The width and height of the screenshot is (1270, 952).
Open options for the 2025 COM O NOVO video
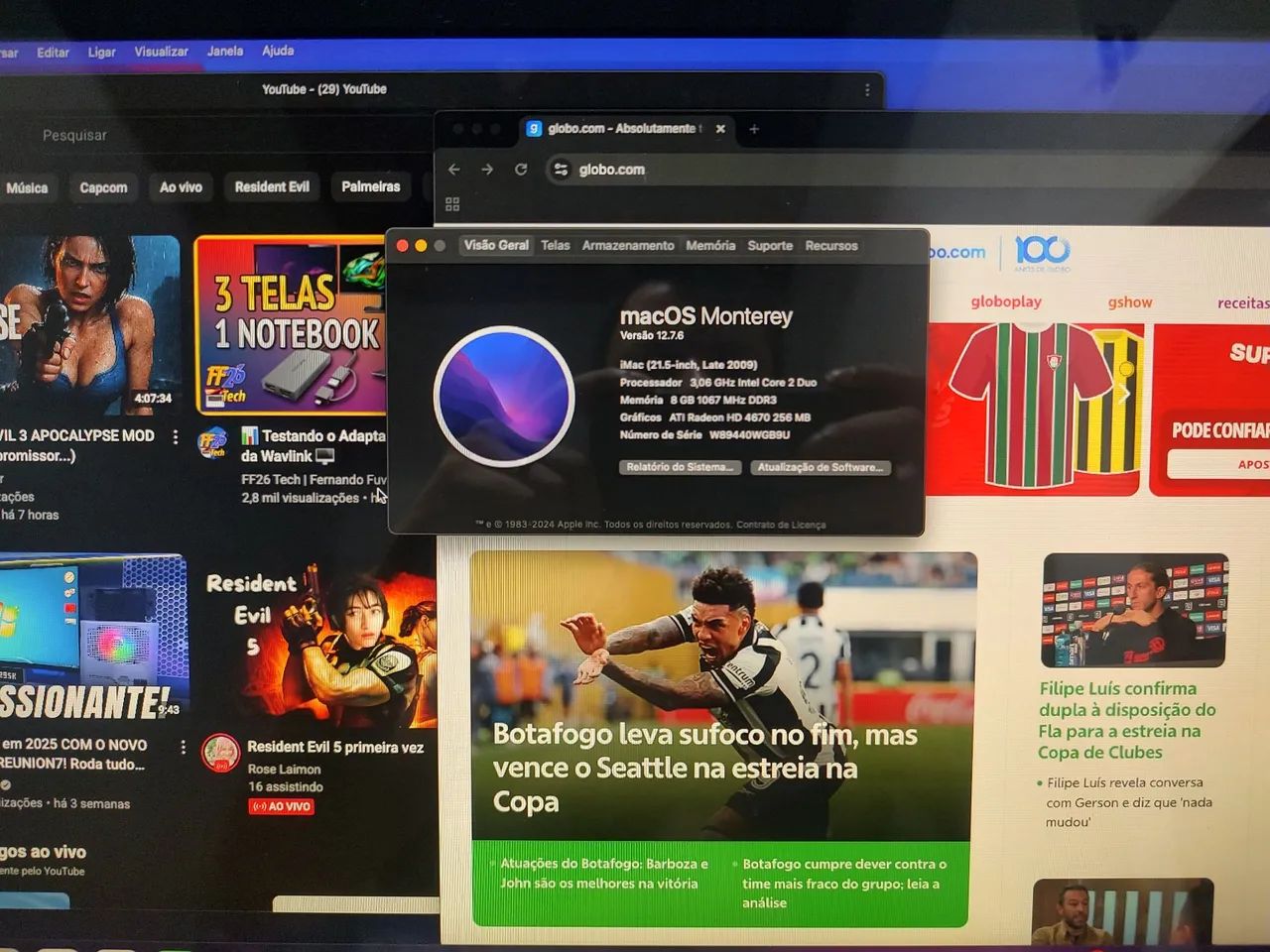[x=183, y=747]
